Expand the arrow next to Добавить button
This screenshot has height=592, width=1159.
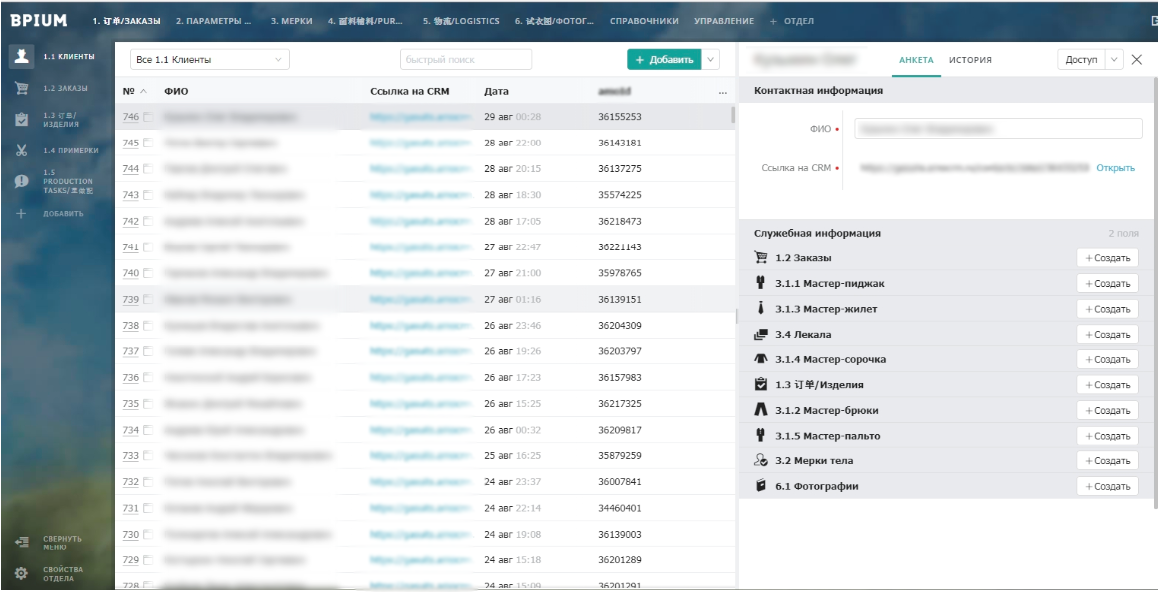pos(710,60)
